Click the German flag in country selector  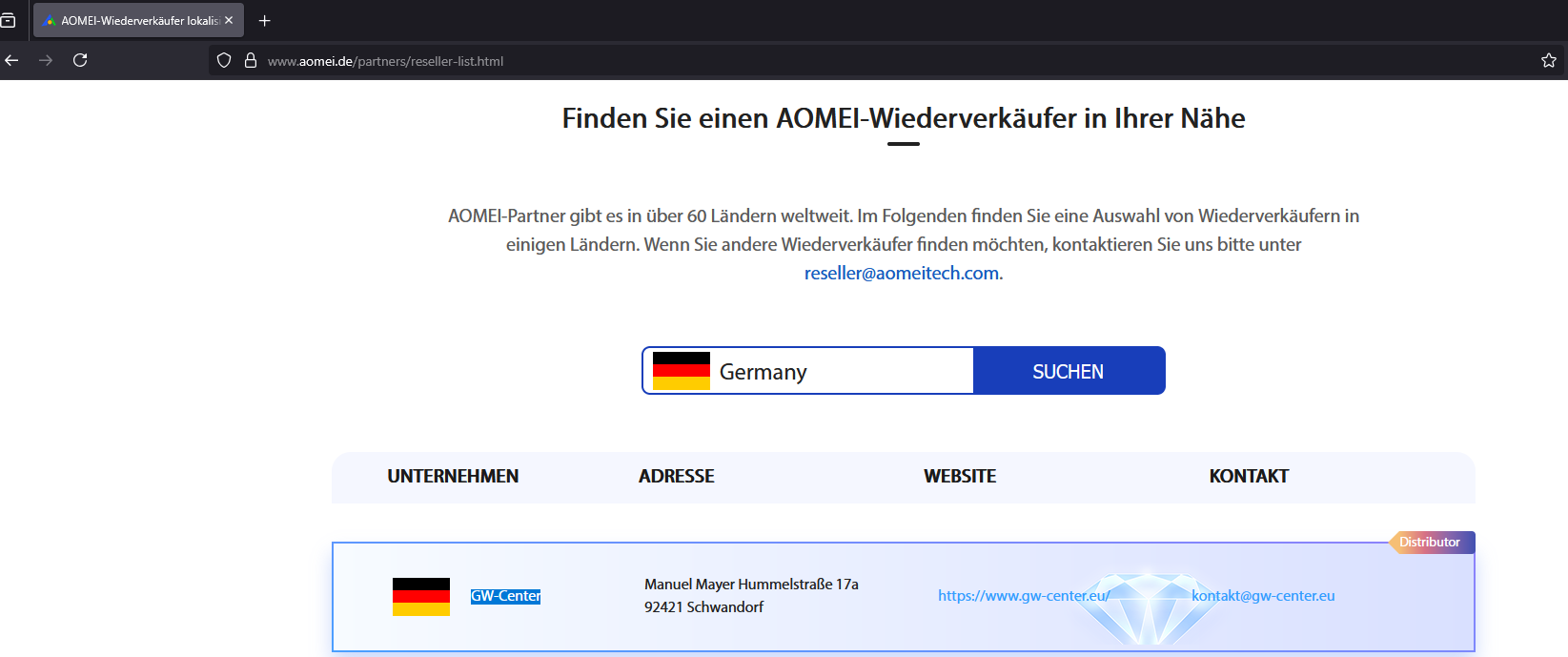(x=682, y=371)
